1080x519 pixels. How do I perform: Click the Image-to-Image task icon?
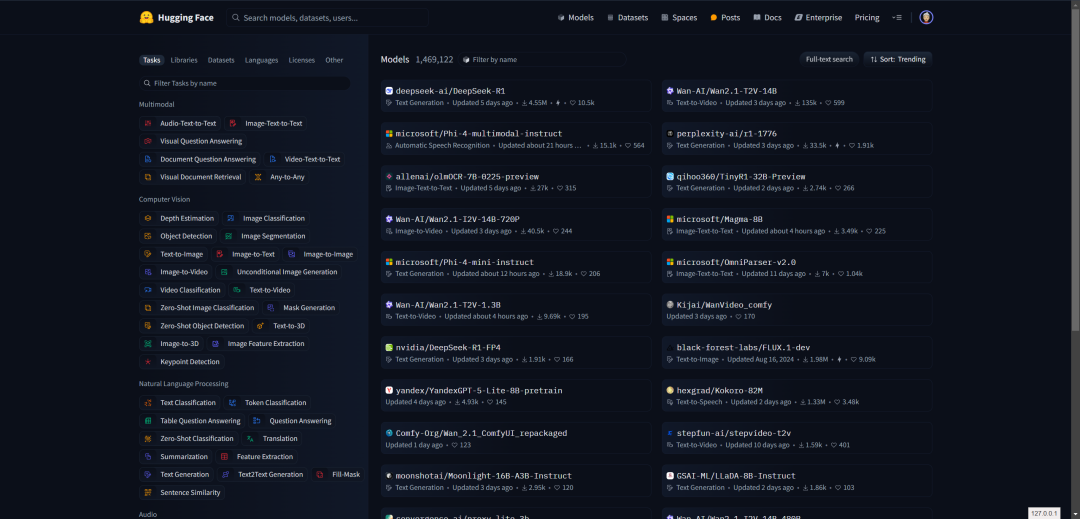pyautogui.click(x=291, y=254)
